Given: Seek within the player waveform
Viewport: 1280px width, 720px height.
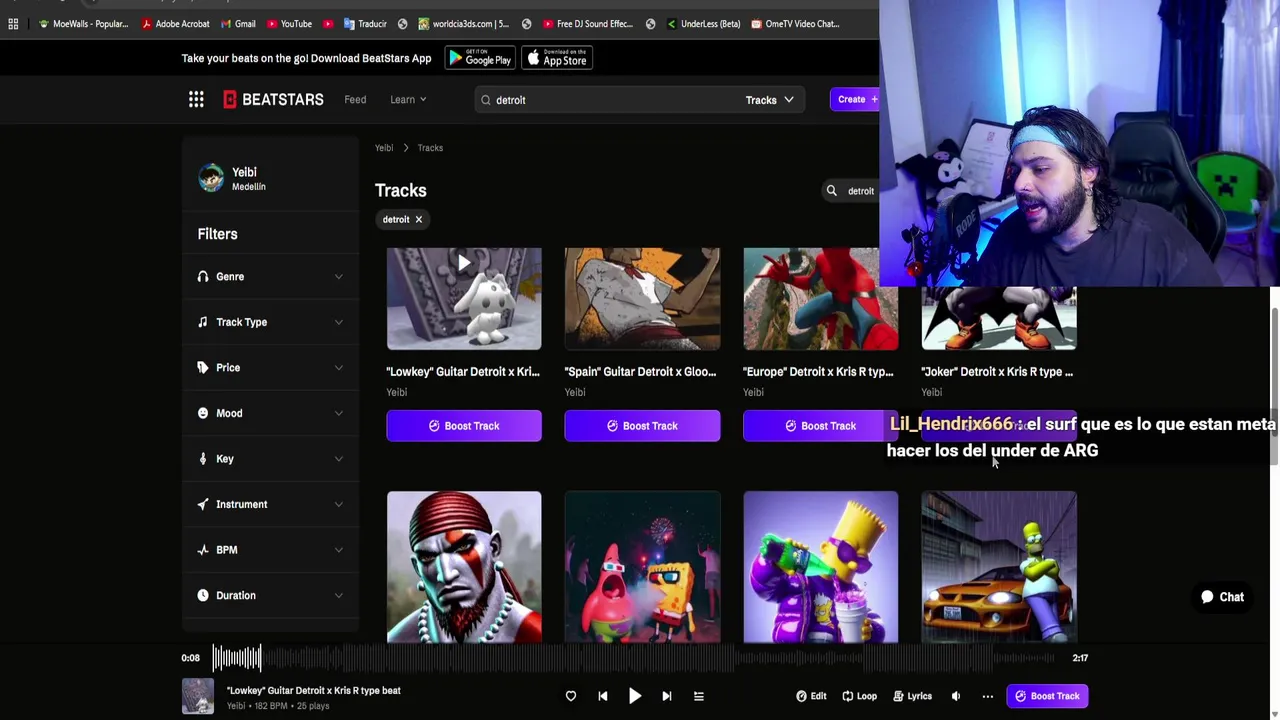Looking at the screenshot, I should [635, 658].
